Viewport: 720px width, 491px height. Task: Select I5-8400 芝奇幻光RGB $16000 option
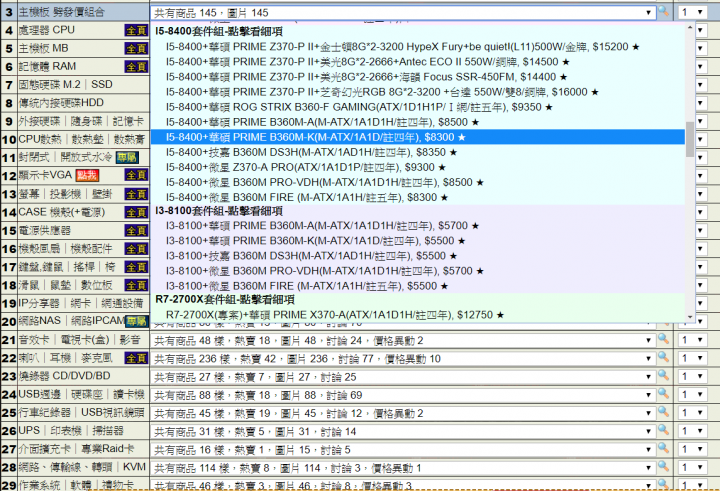(x=417, y=92)
